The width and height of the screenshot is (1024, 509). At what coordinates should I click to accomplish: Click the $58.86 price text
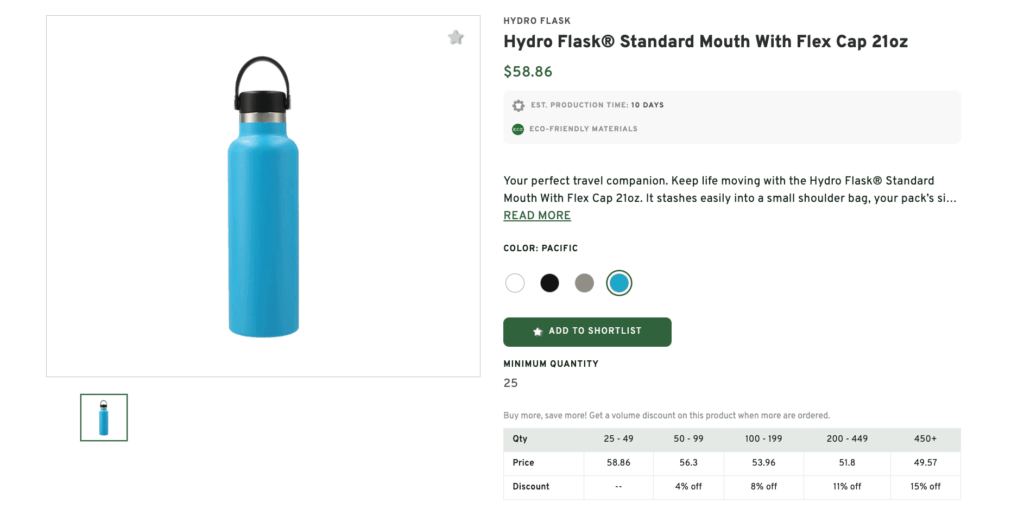(528, 72)
